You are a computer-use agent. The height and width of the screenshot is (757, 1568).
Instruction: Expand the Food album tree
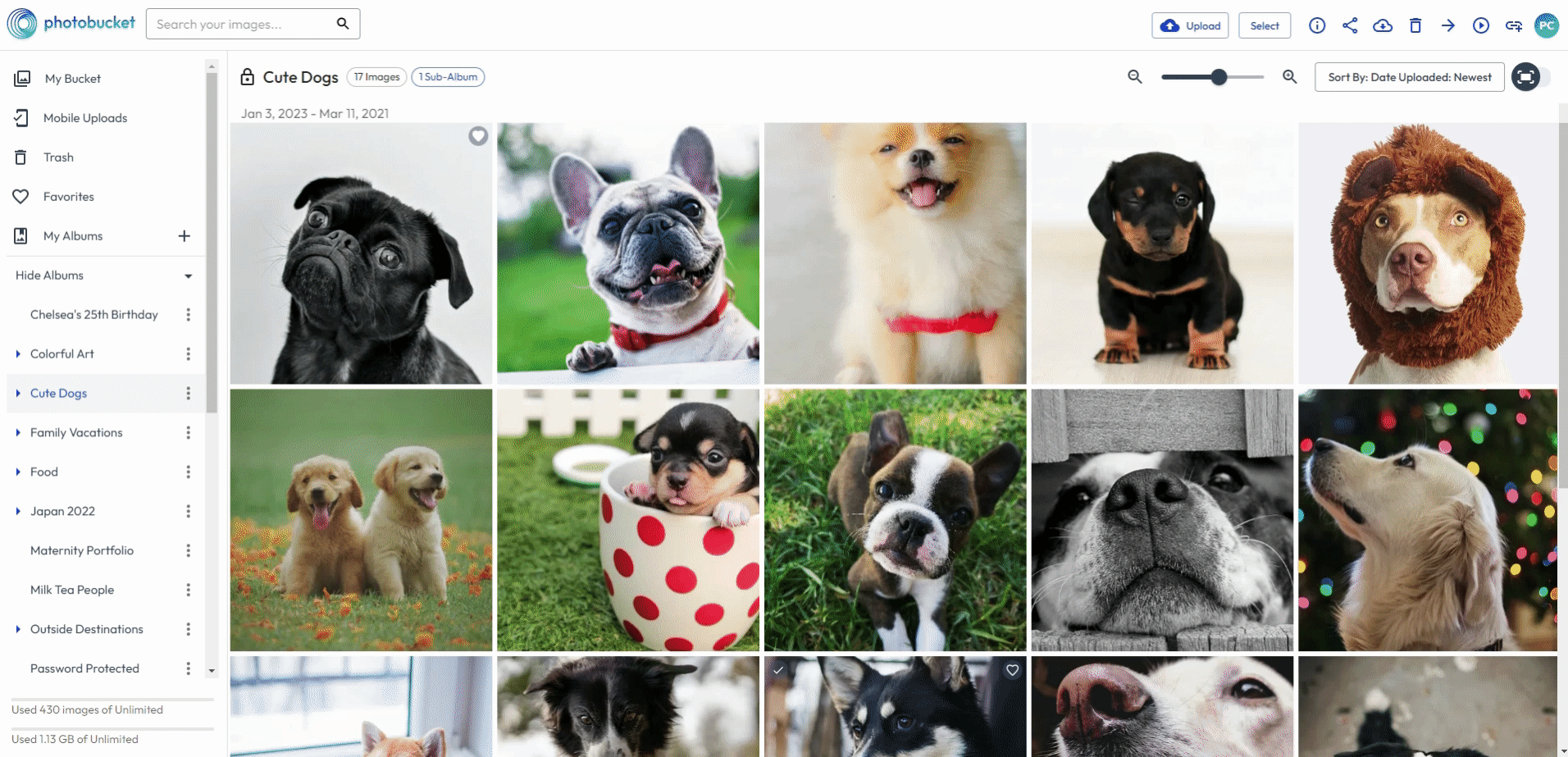point(18,472)
